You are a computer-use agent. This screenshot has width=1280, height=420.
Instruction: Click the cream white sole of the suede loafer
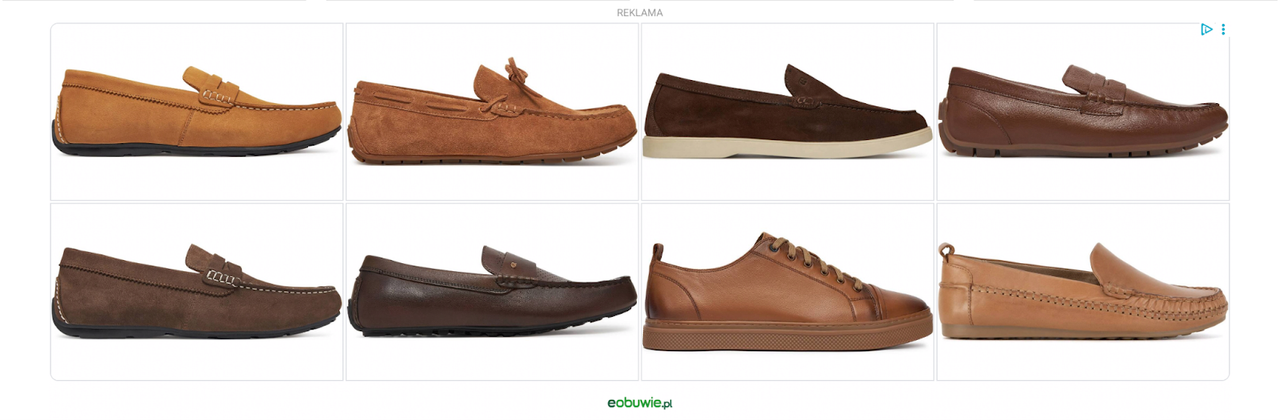tap(787, 146)
